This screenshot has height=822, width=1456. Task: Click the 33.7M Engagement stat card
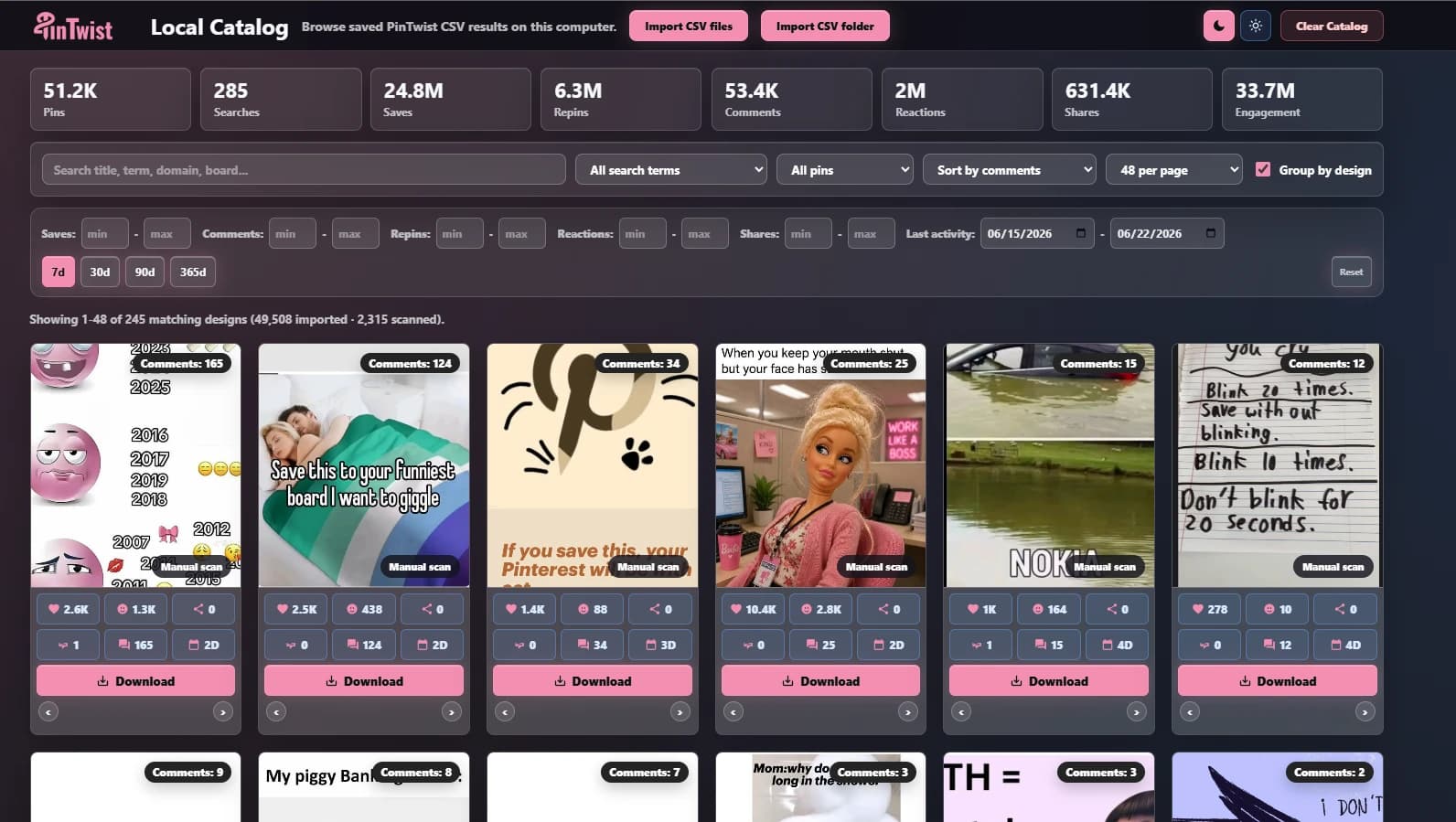(1302, 99)
